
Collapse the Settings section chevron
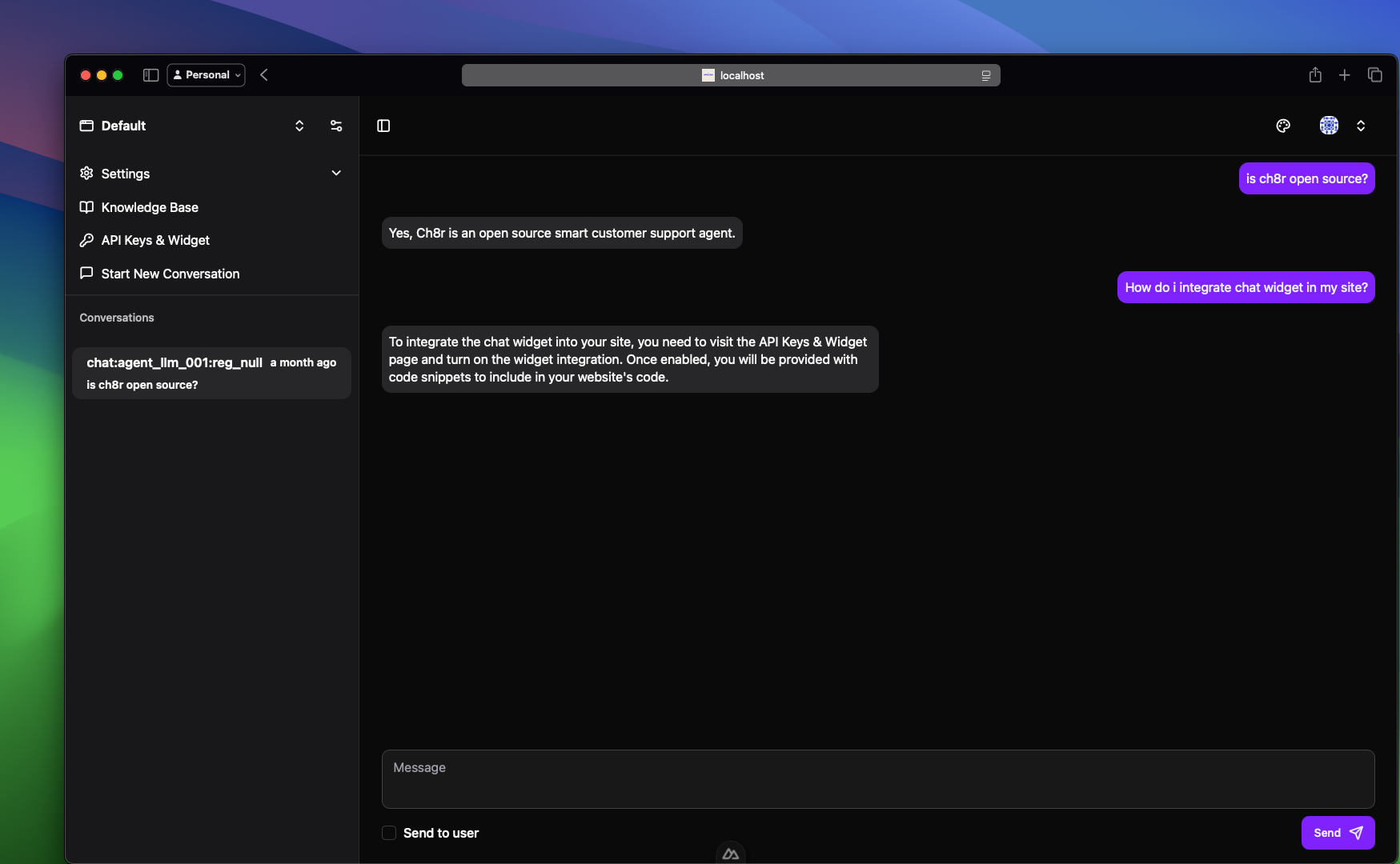(336, 173)
